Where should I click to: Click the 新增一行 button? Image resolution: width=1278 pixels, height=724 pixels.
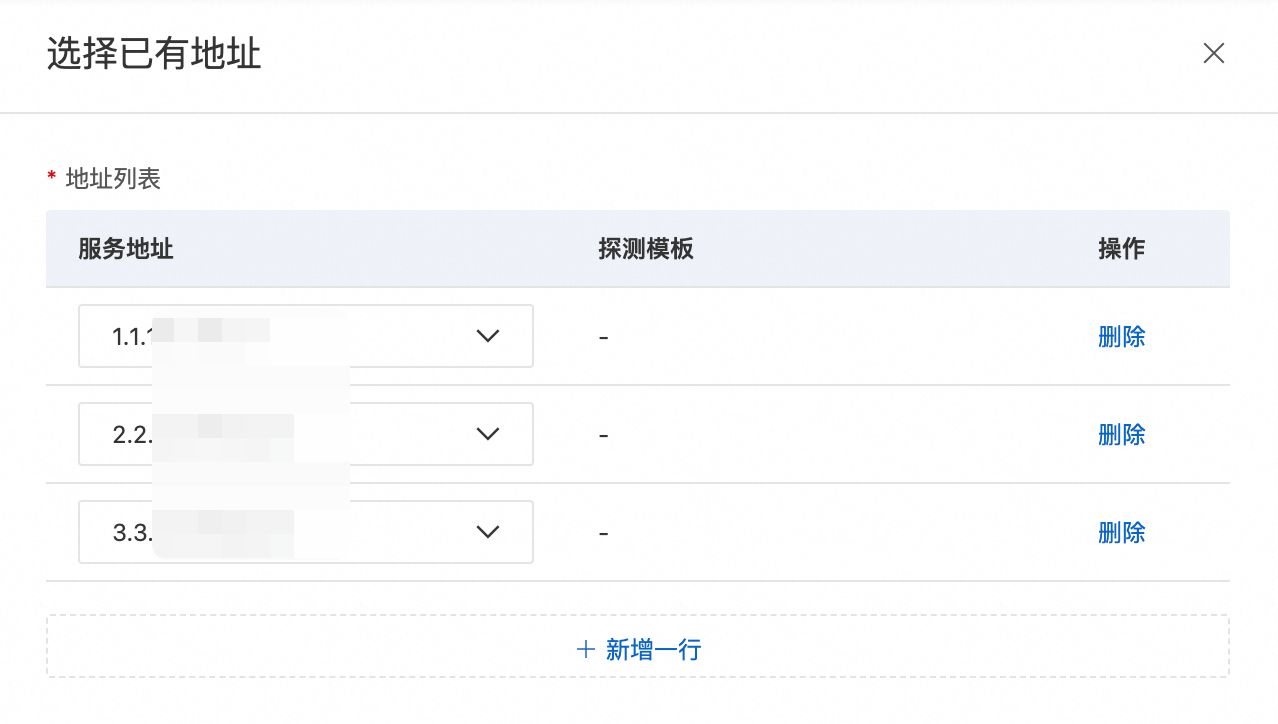click(x=653, y=650)
